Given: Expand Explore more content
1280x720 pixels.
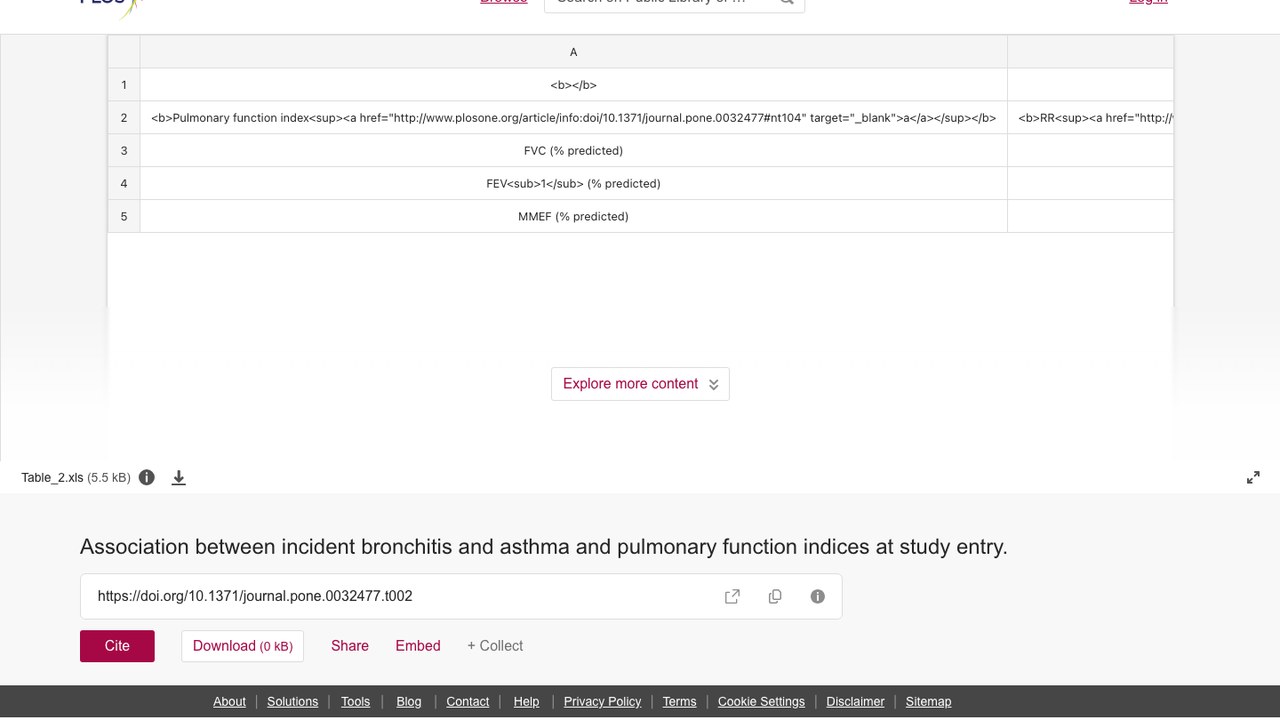Looking at the screenshot, I should 640,384.
